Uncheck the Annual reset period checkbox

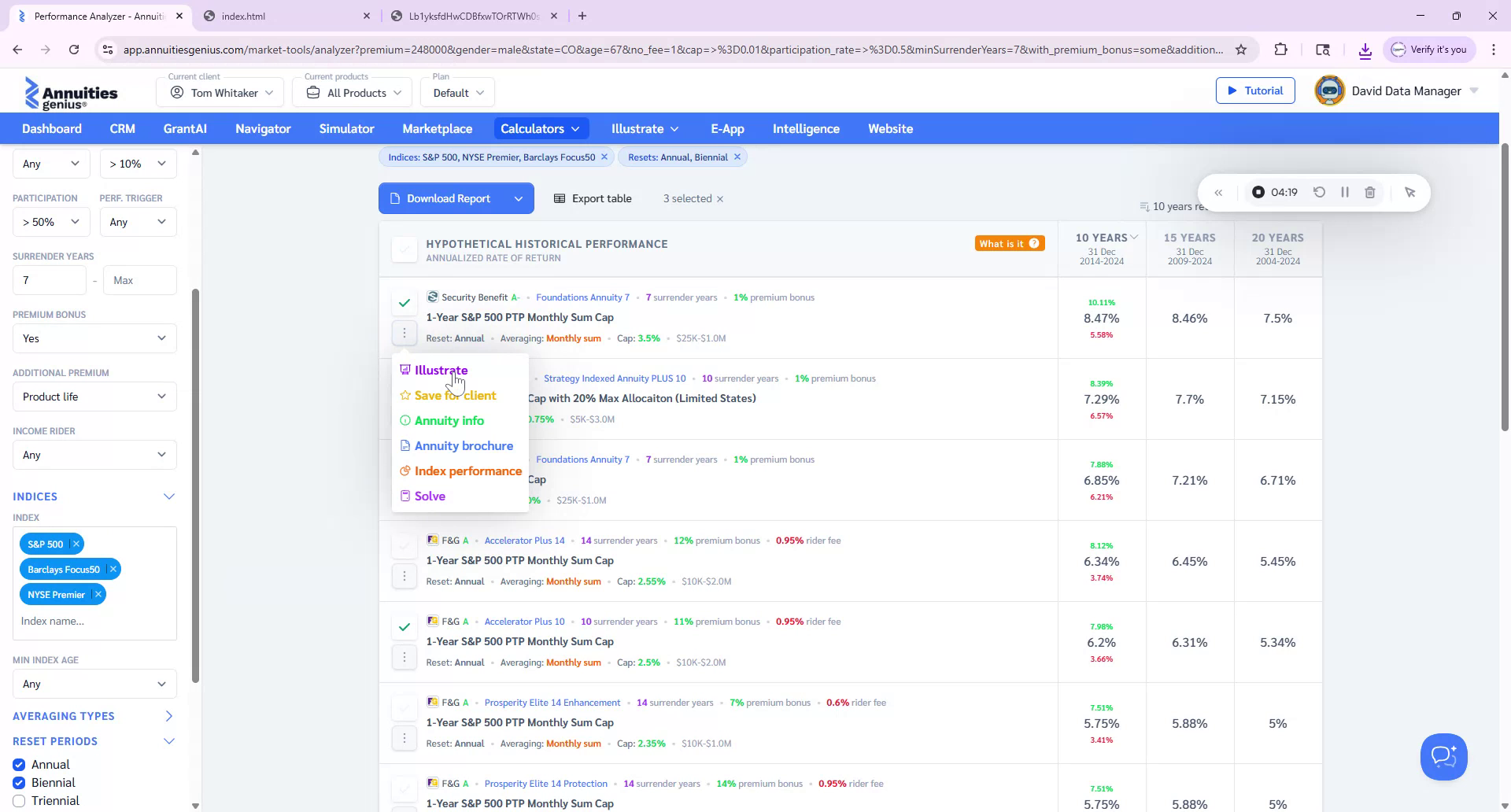tap(18, 764)
